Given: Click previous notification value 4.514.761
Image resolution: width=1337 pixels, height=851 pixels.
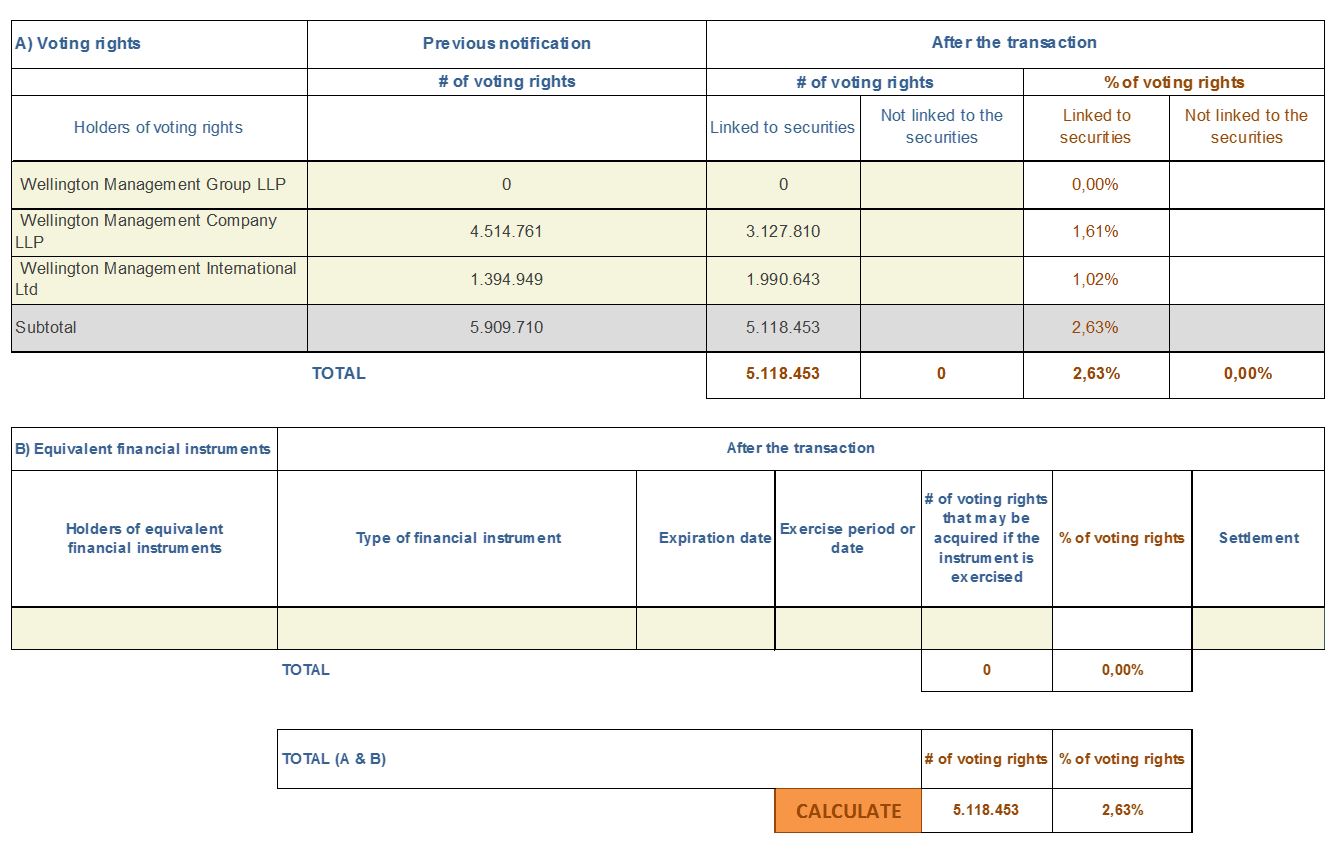Looking at the screenshot, I should click(x=507, y=232).
